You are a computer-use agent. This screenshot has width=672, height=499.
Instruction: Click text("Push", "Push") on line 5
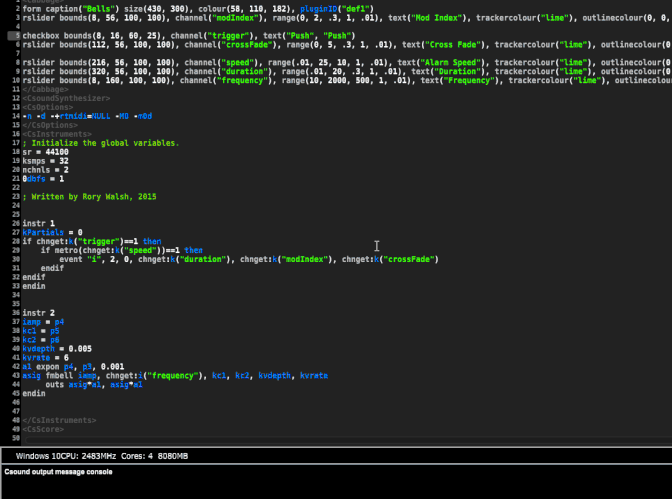click(x=307, y=36)
